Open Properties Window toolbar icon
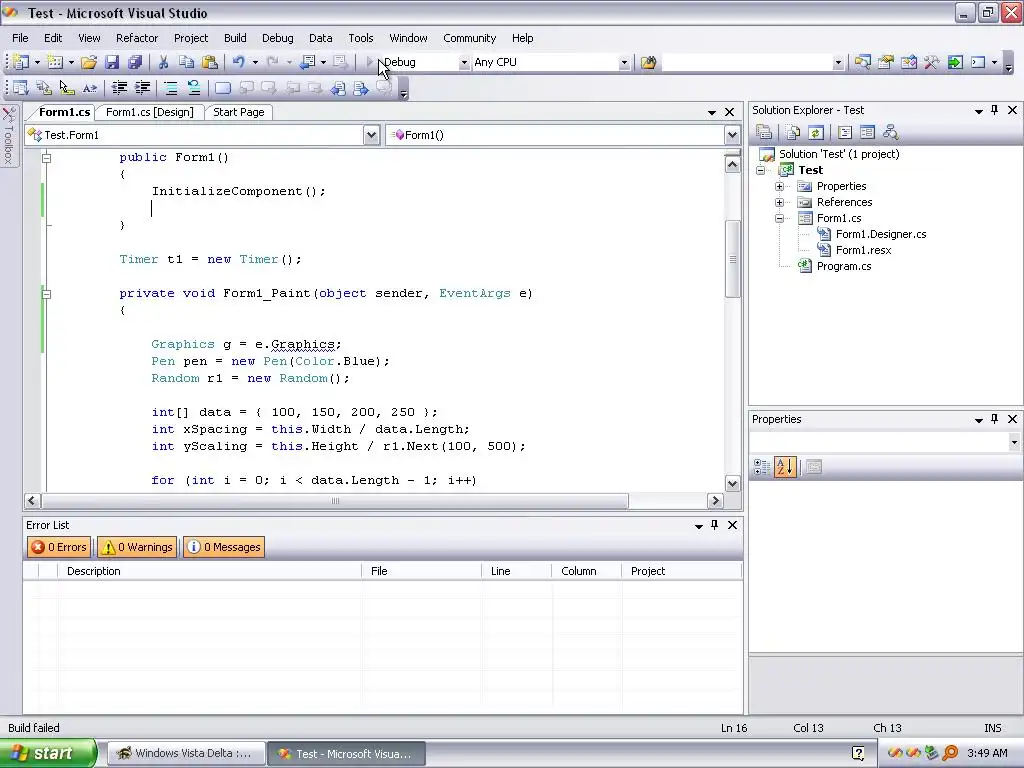The height and width of the screenshot is (768, 1024). click(886, 62)
